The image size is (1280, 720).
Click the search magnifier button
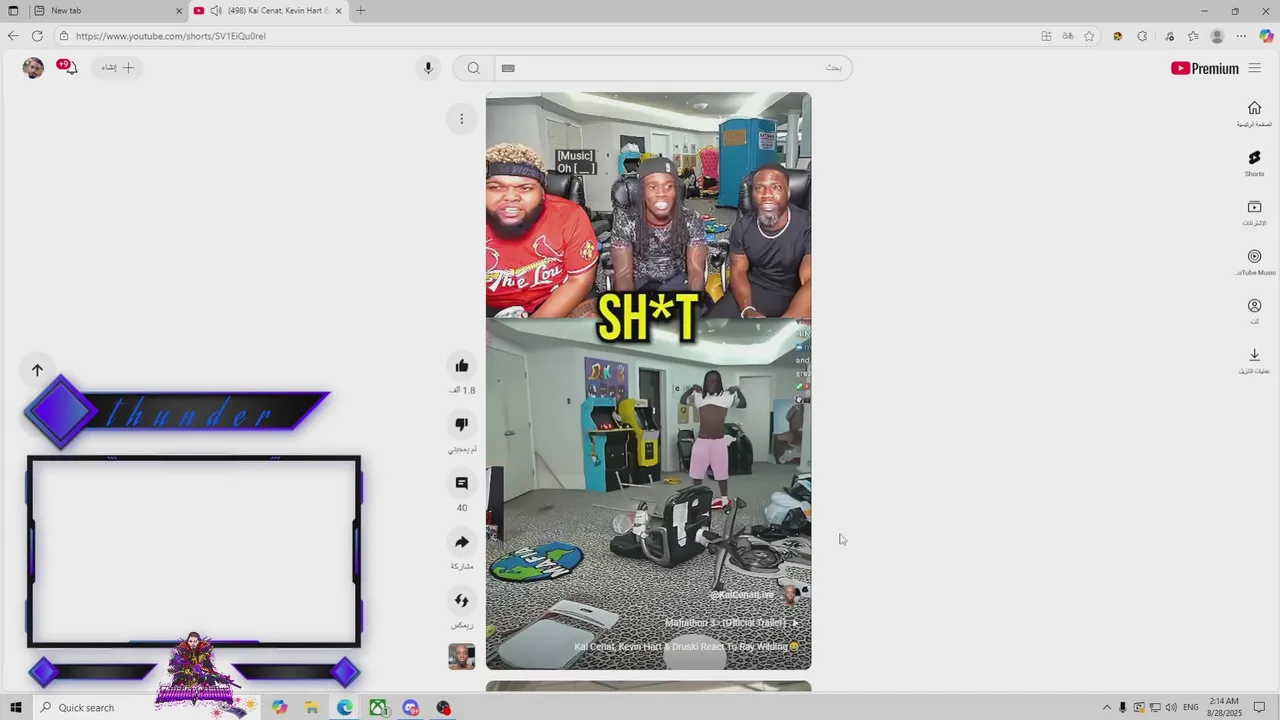pos(473,68)
